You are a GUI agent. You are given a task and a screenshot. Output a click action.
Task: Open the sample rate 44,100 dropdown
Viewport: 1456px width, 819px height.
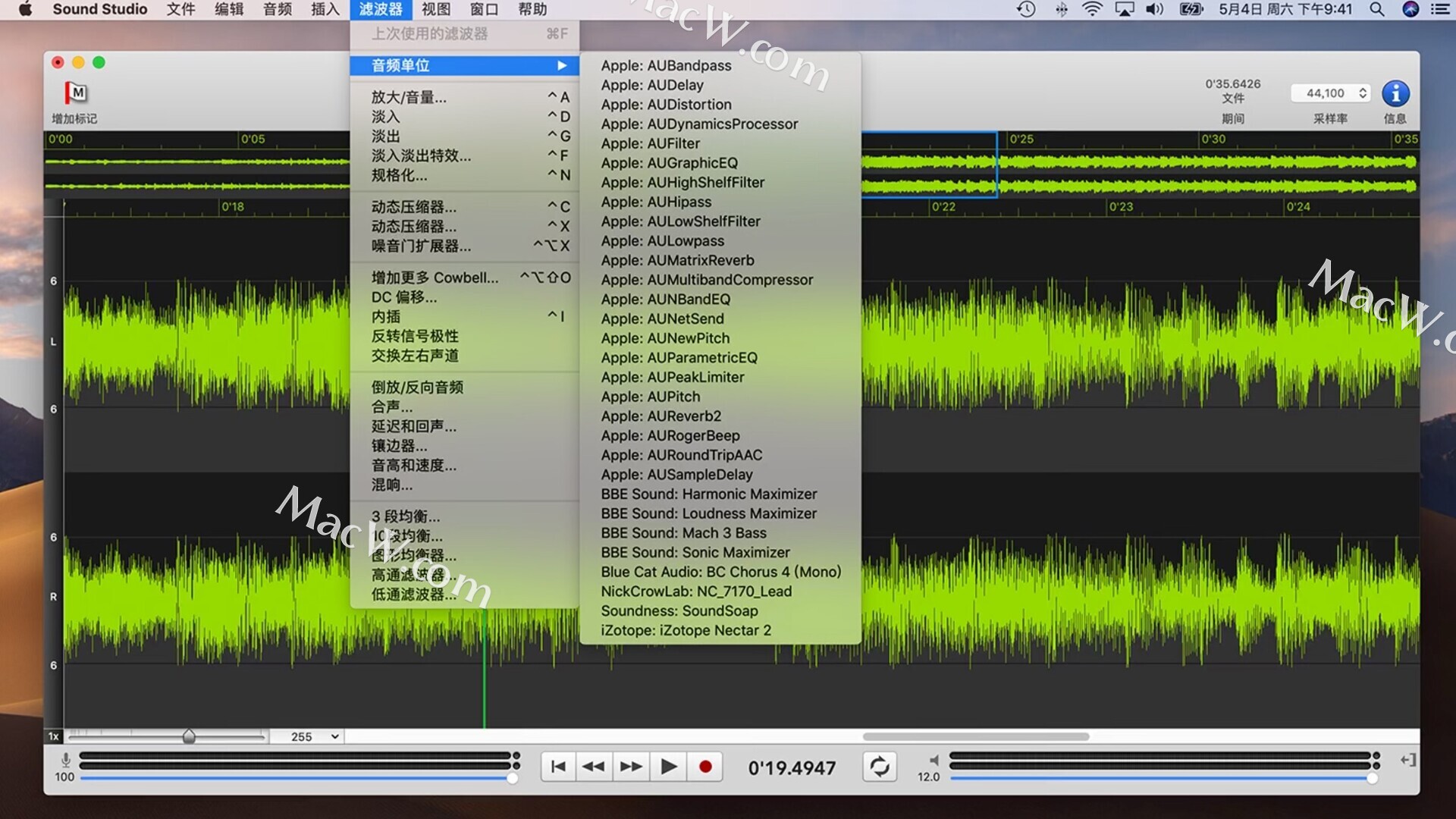[x=1331, y=93]
